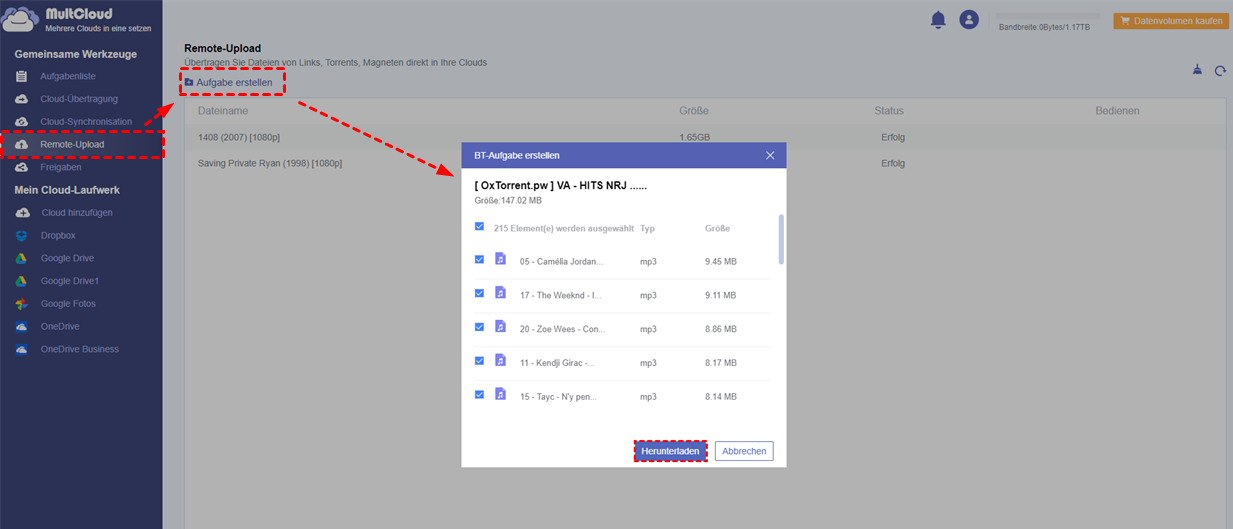The width and height of the screenshot is (1233, 529).
Task: Select Saving Private Ryan (1998) row
Action: tap(706, 163)
